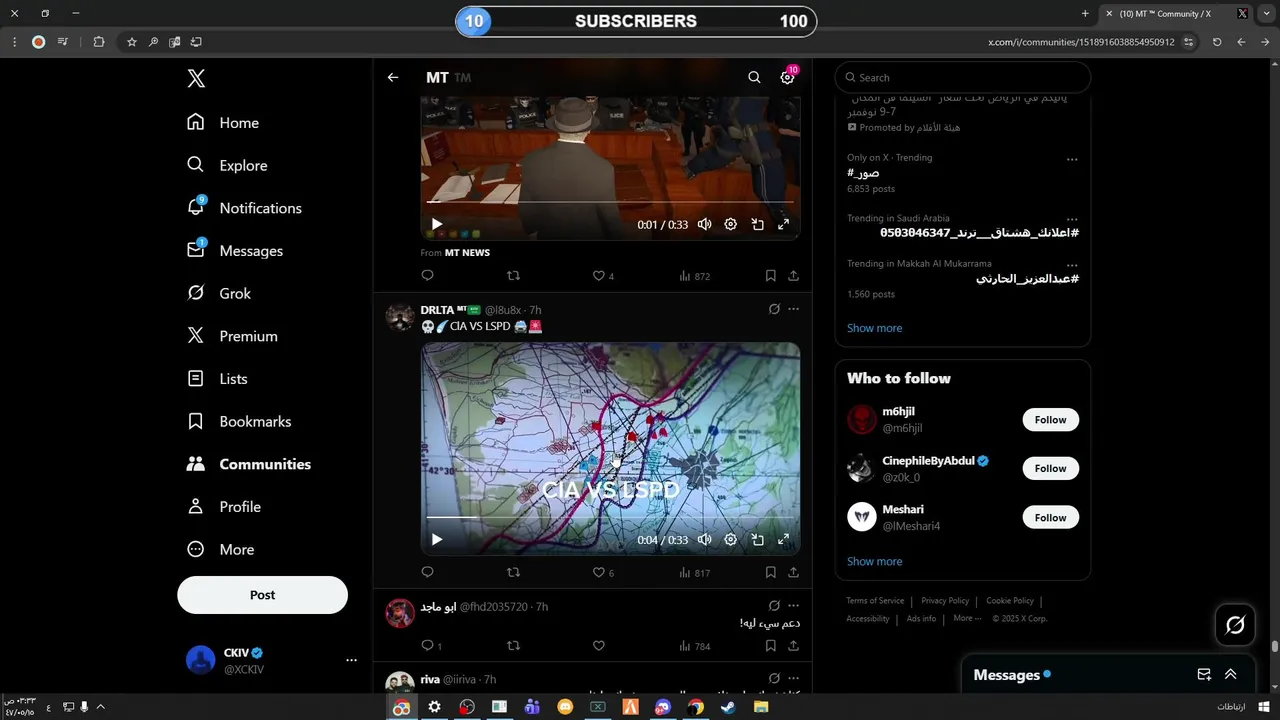This screenshot has height=720, width=1280.
Task: View analytics showing 817 views
Action: click(695, 573)
